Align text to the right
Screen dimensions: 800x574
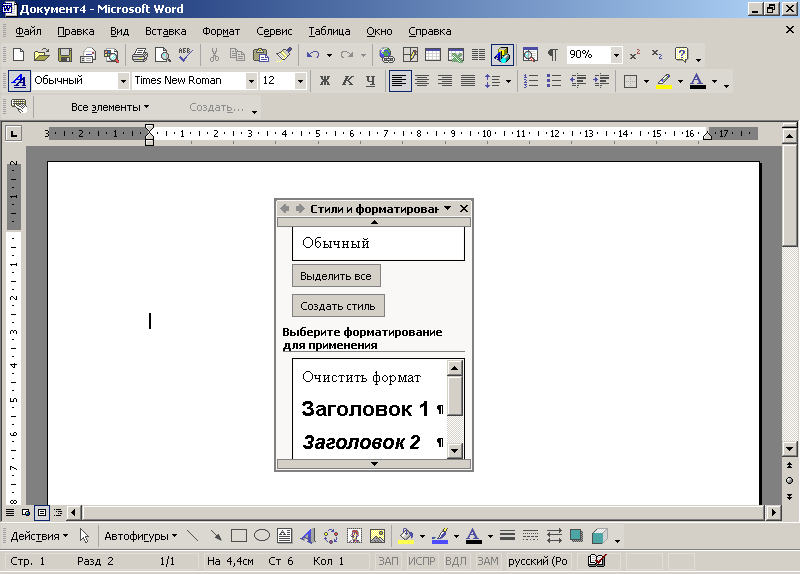pos(445,81)
